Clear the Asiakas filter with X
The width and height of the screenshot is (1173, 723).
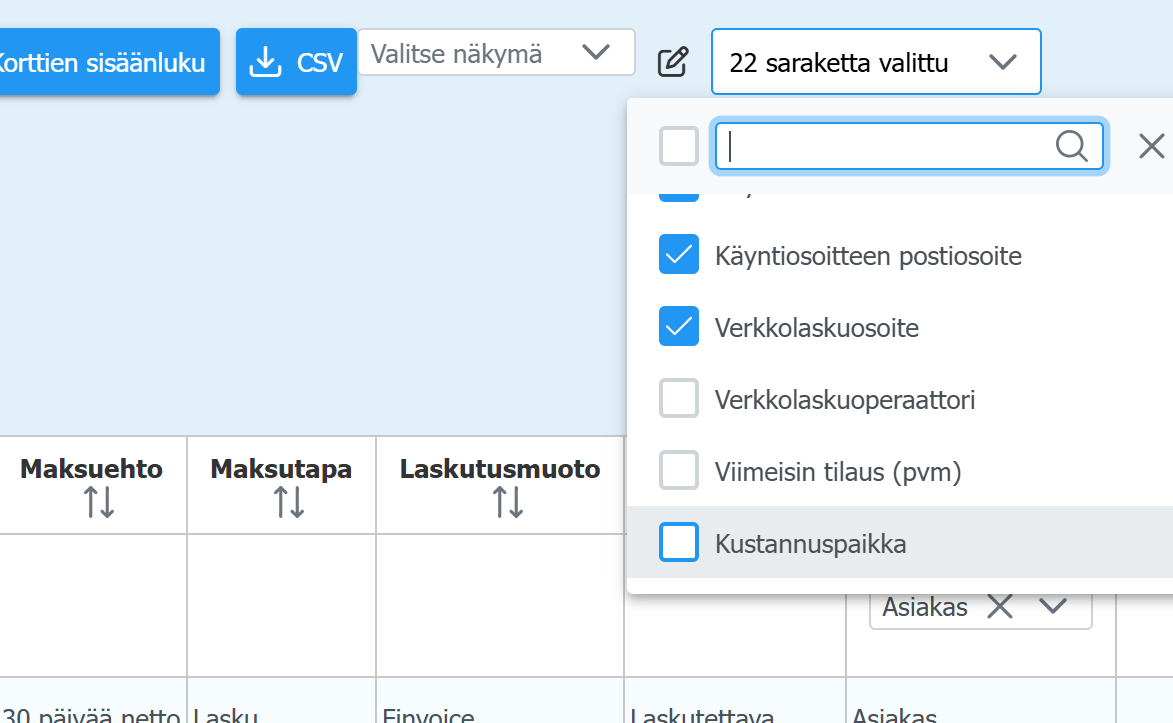1000,606
